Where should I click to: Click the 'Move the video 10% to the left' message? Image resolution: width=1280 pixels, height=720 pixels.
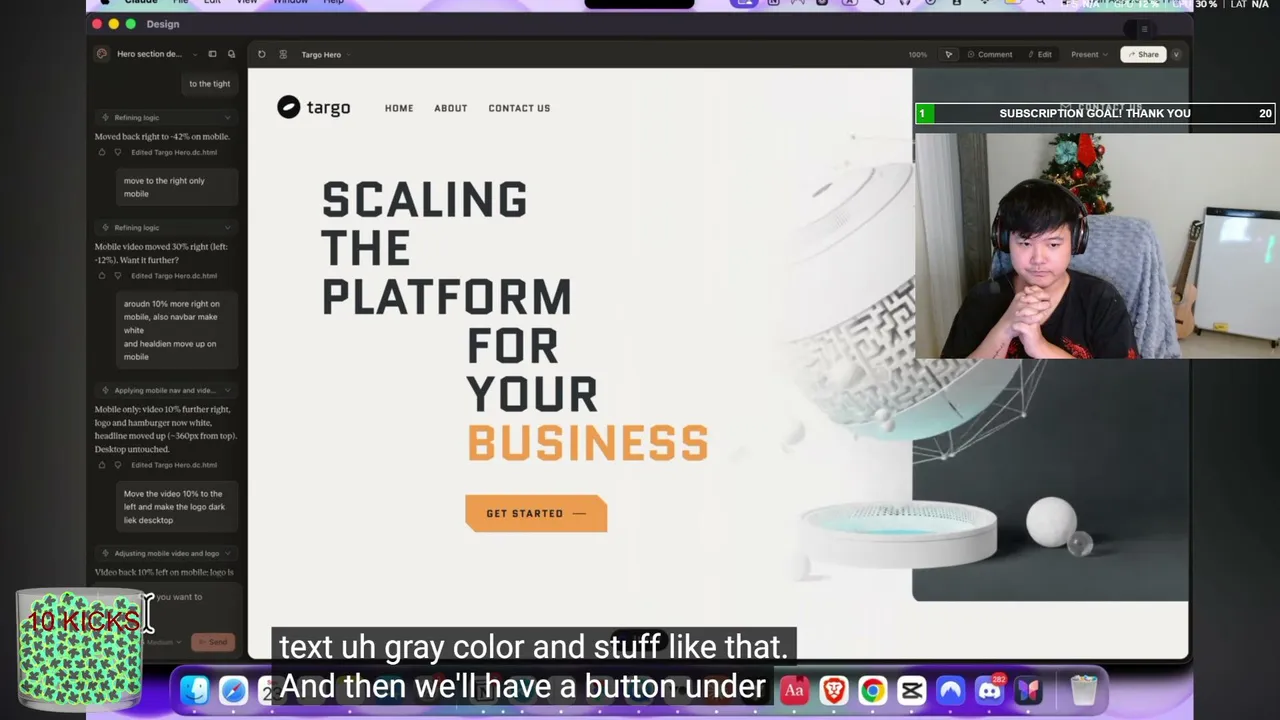177,507
